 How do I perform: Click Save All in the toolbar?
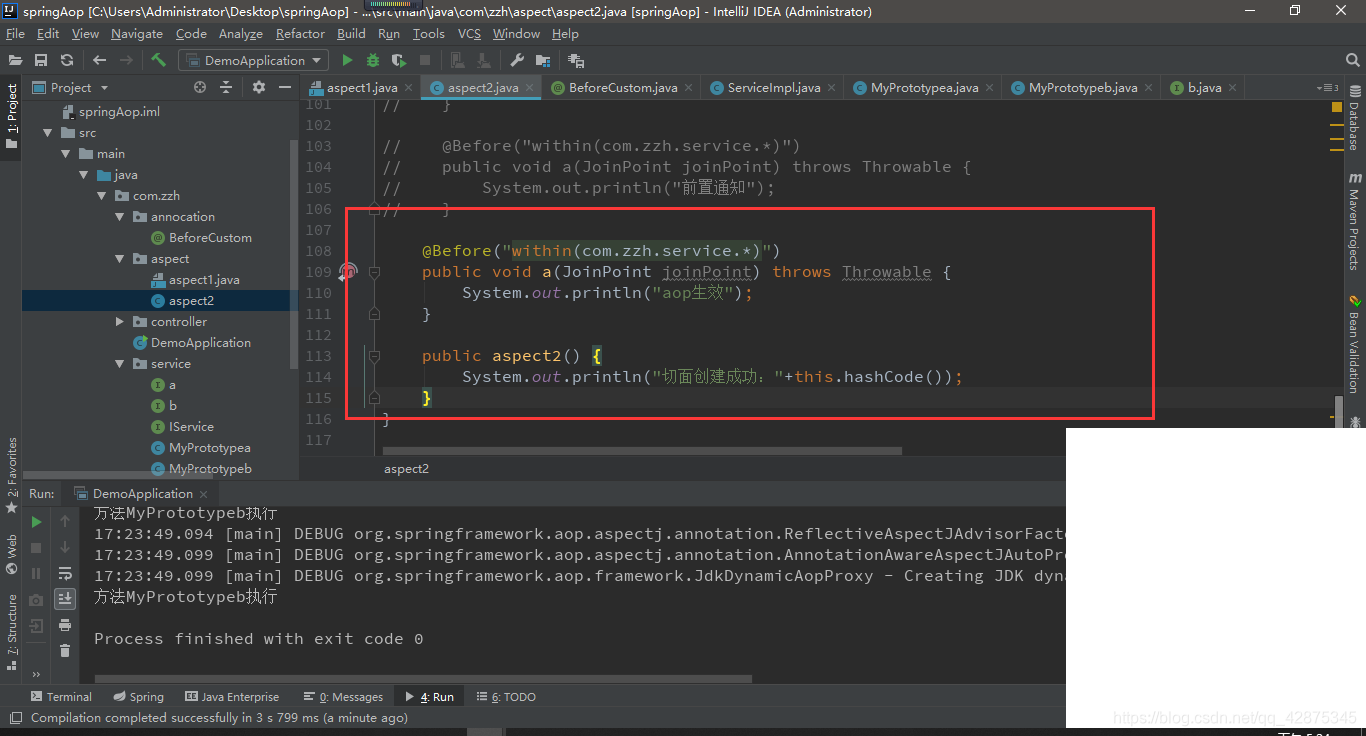(41, 60)
